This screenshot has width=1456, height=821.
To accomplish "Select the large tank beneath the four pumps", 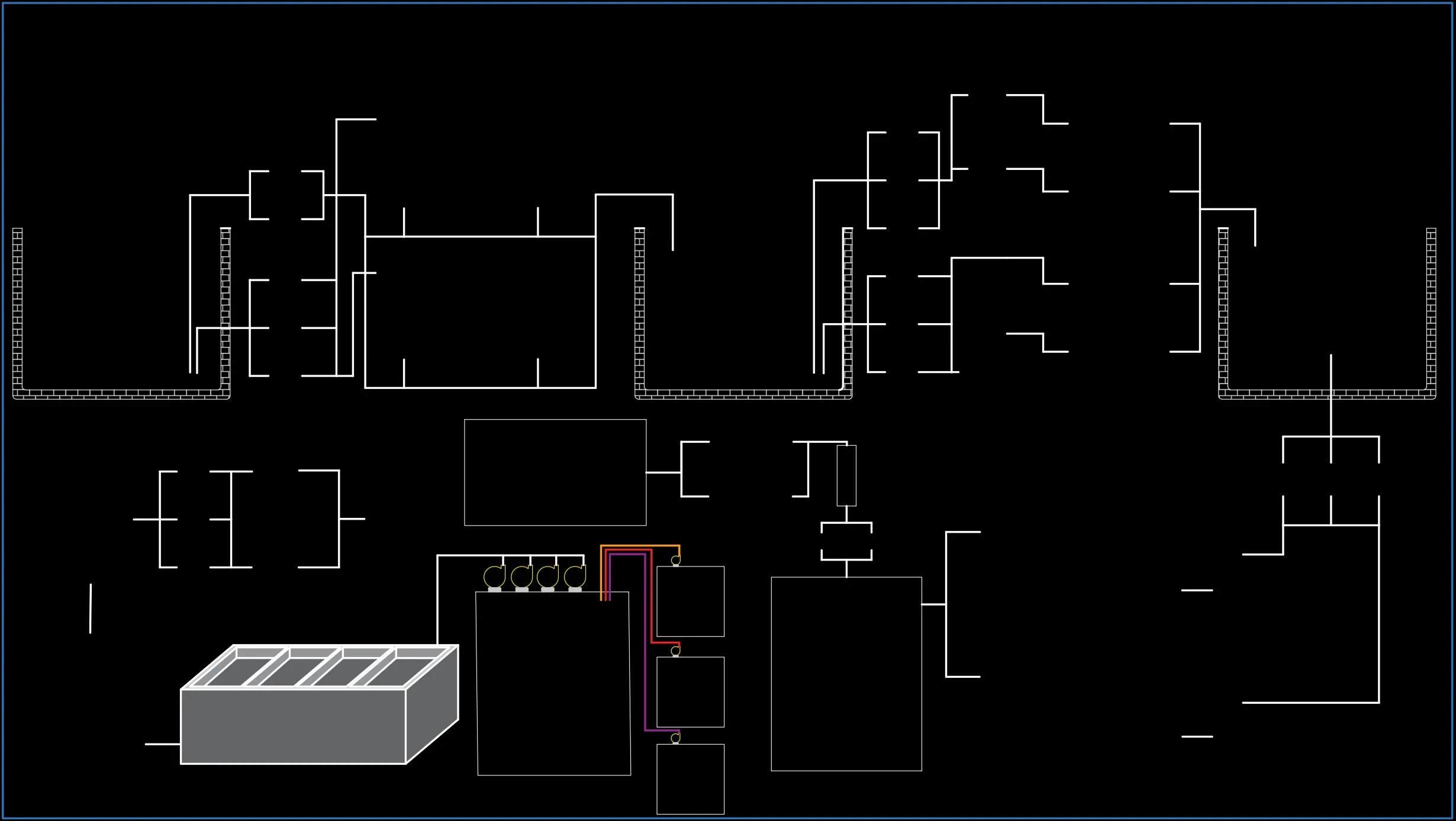I will [x=553, y=683].
